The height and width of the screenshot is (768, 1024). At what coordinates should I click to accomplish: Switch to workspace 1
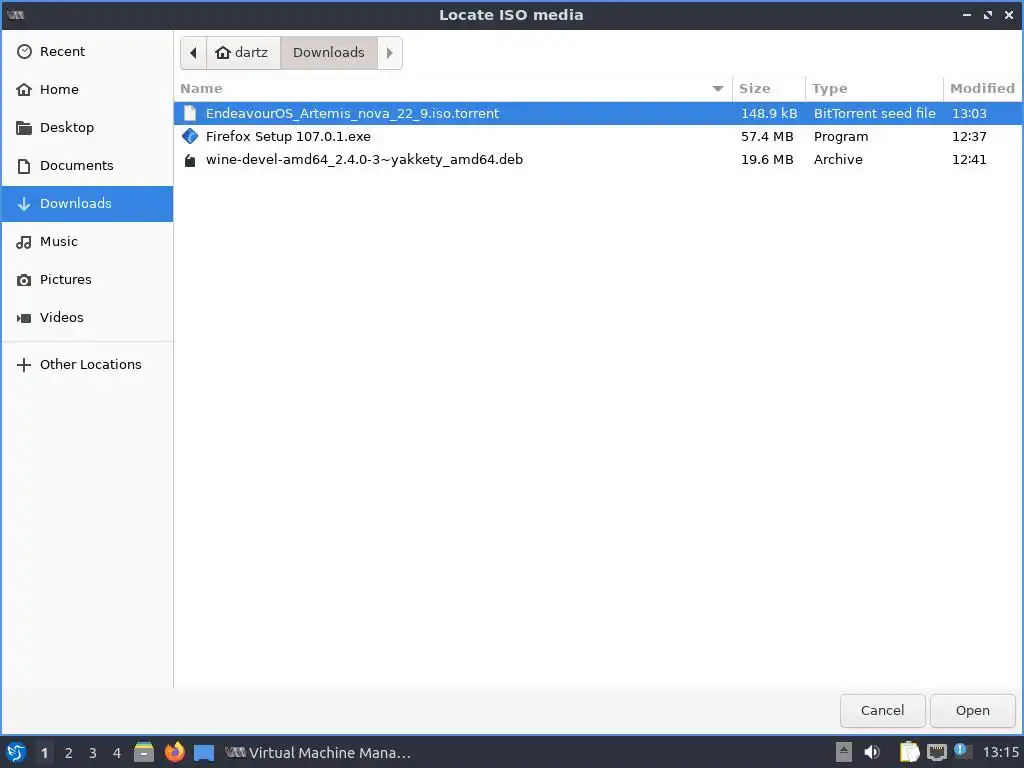[x=44, y=753]
